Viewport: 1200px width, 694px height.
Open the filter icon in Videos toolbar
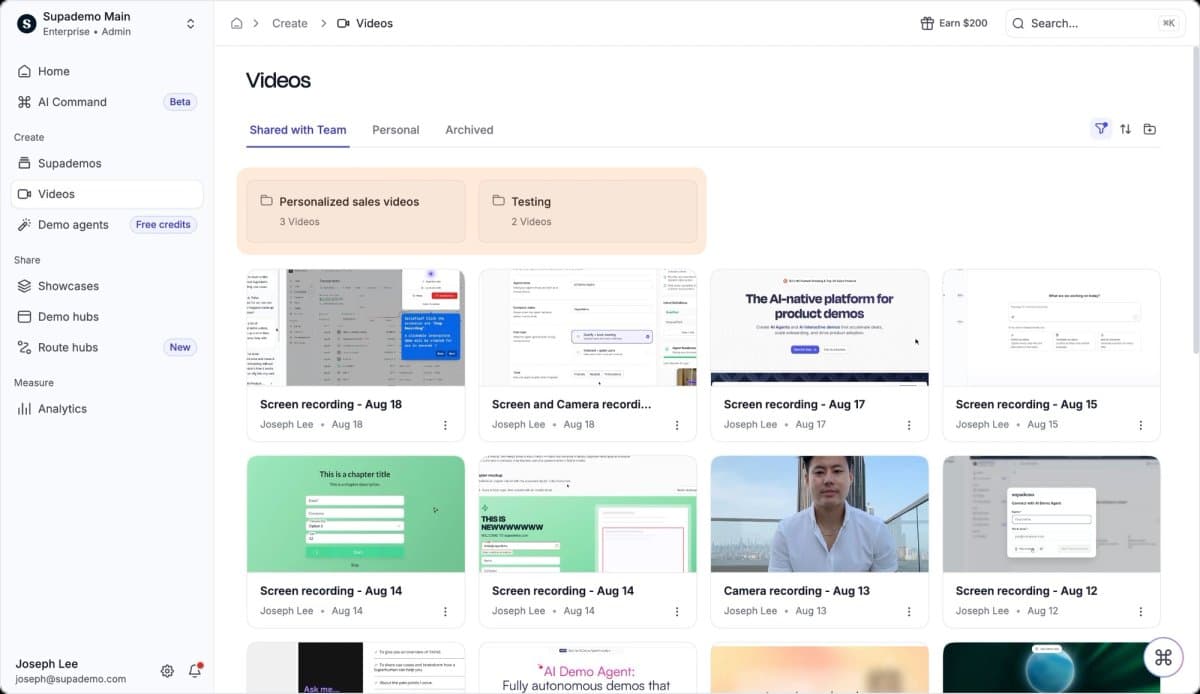click(x=1101, y=129)
